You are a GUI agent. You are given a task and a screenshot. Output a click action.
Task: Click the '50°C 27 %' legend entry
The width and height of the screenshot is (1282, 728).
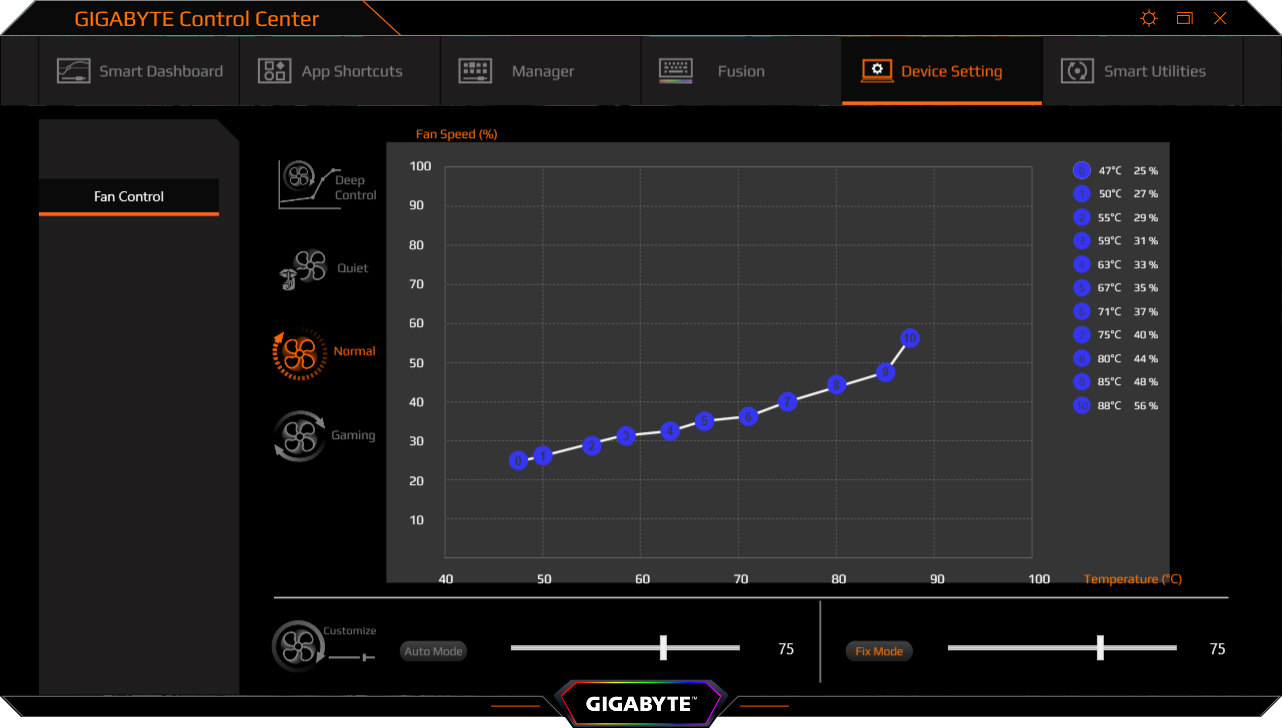(x=1116, y=194)
